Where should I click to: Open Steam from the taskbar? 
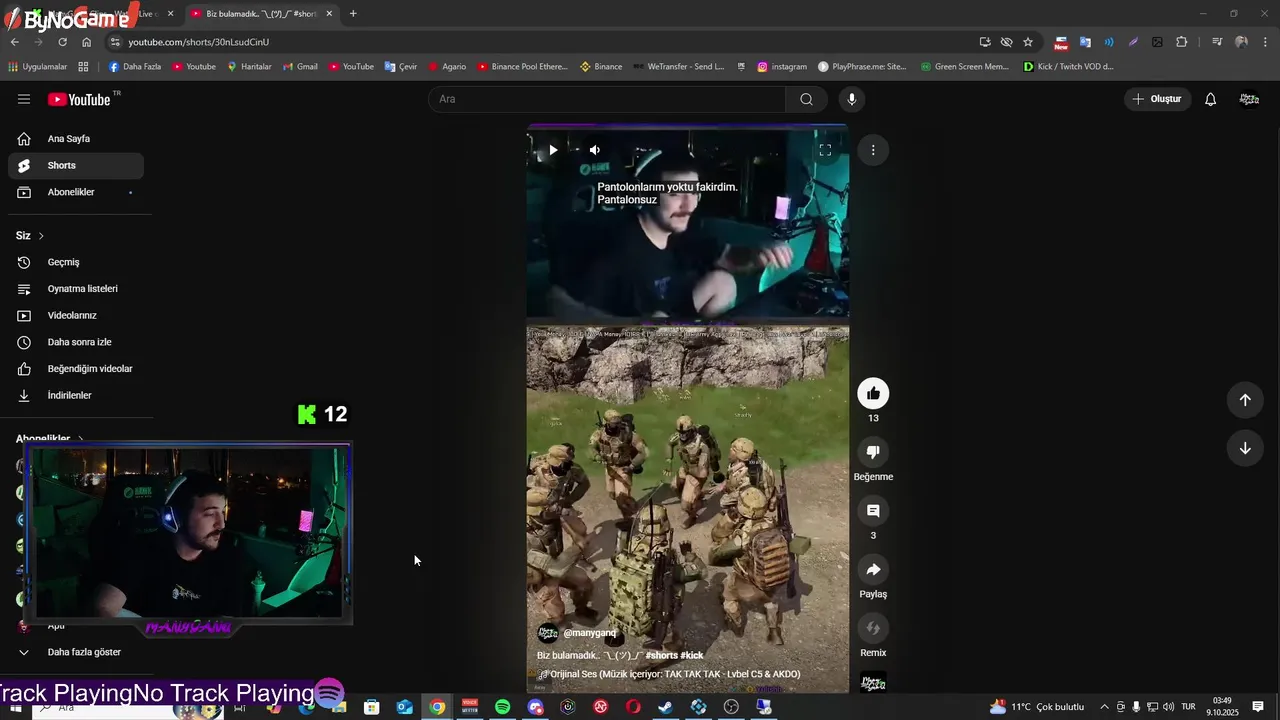pyautogui.click(x=665, y=707)
